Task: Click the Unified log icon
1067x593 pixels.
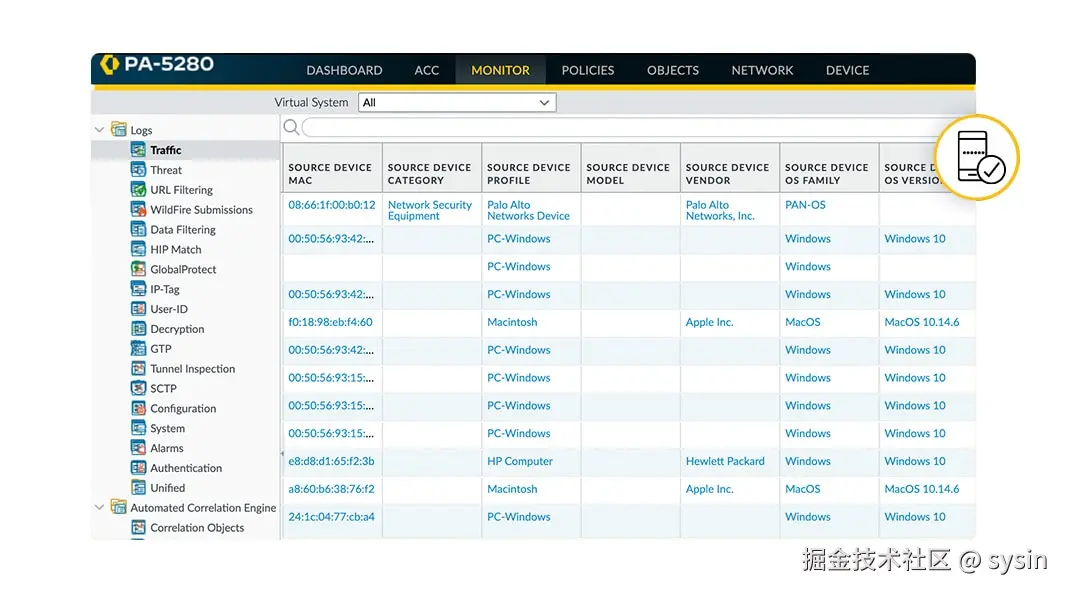Action: click(138, 487)
